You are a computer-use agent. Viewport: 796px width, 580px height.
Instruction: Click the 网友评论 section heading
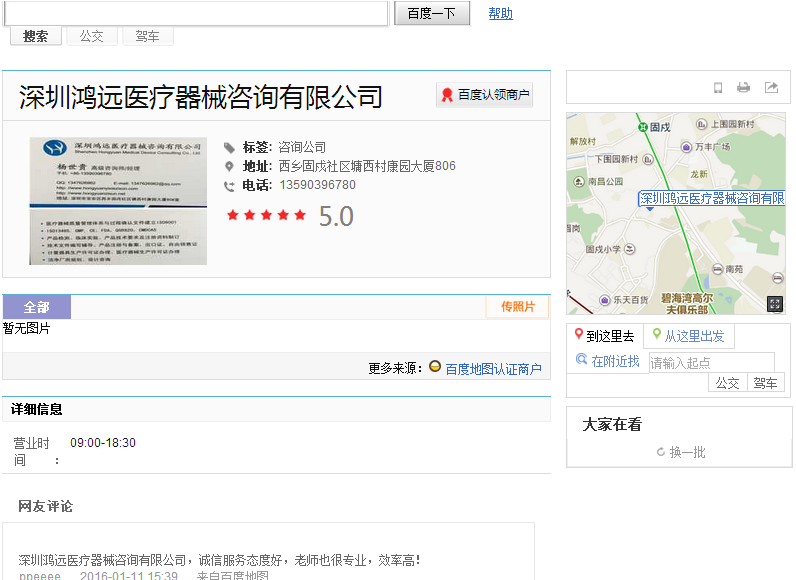pos(46,506)
